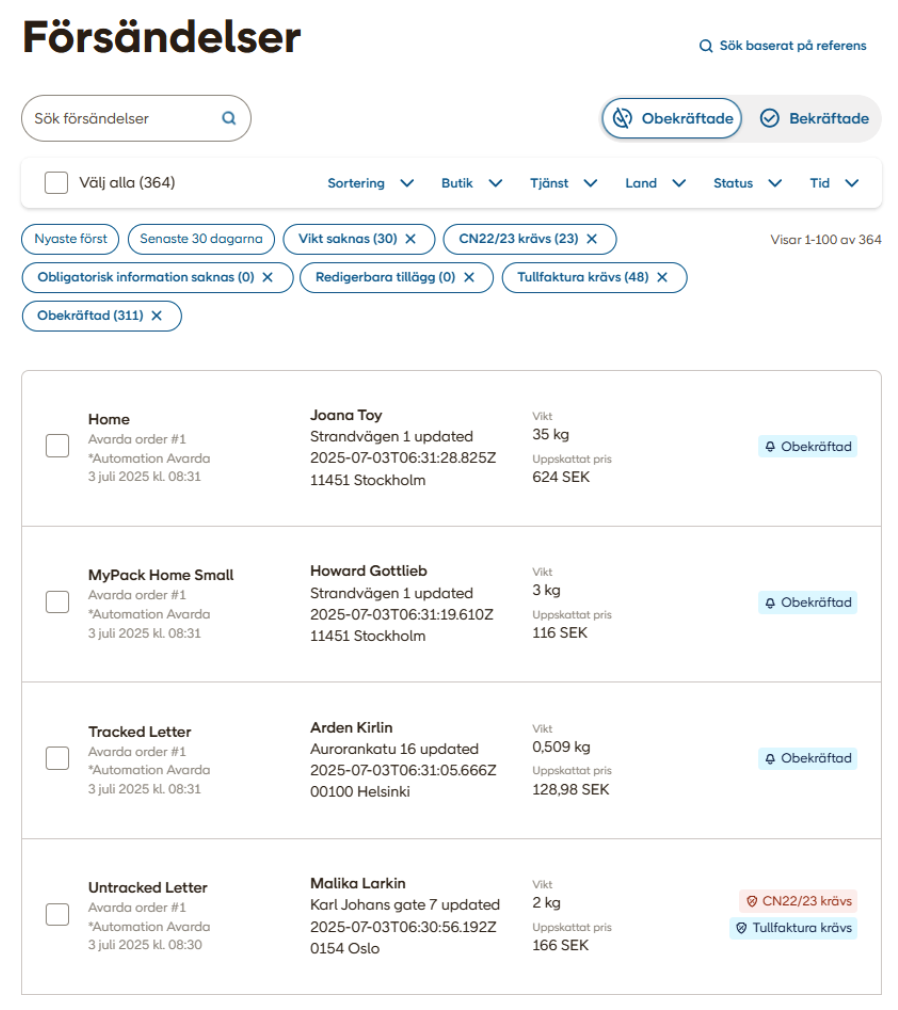Click Visar 1-100 av 364 text
Viewport: 898px width, 1010px height.
(826, 240)
